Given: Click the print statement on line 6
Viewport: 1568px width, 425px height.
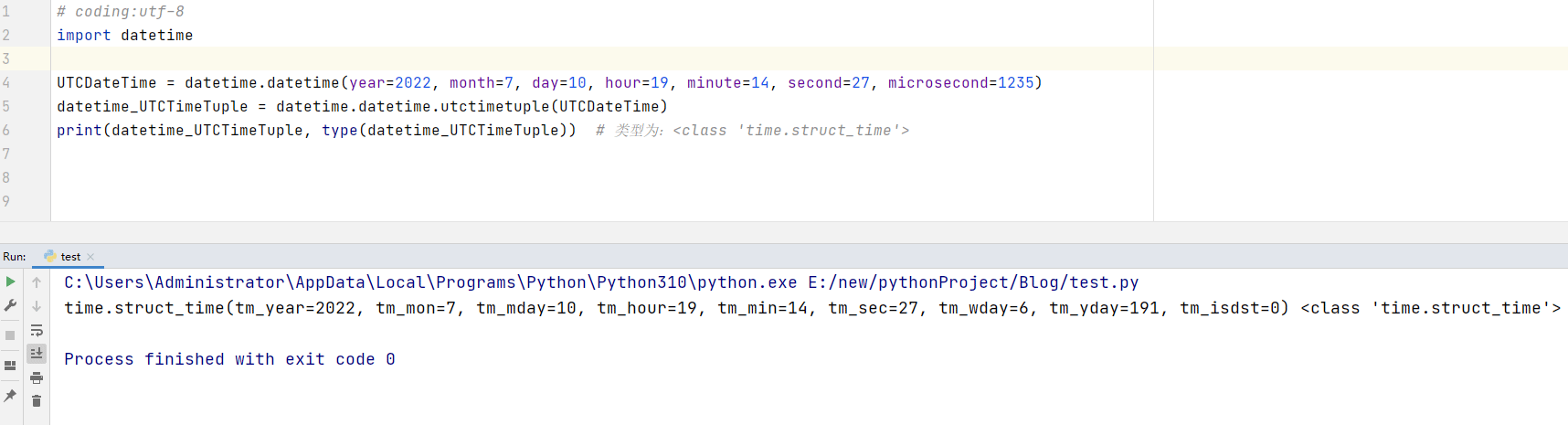Looking at the screenshot, I should [x=316, y=130].
